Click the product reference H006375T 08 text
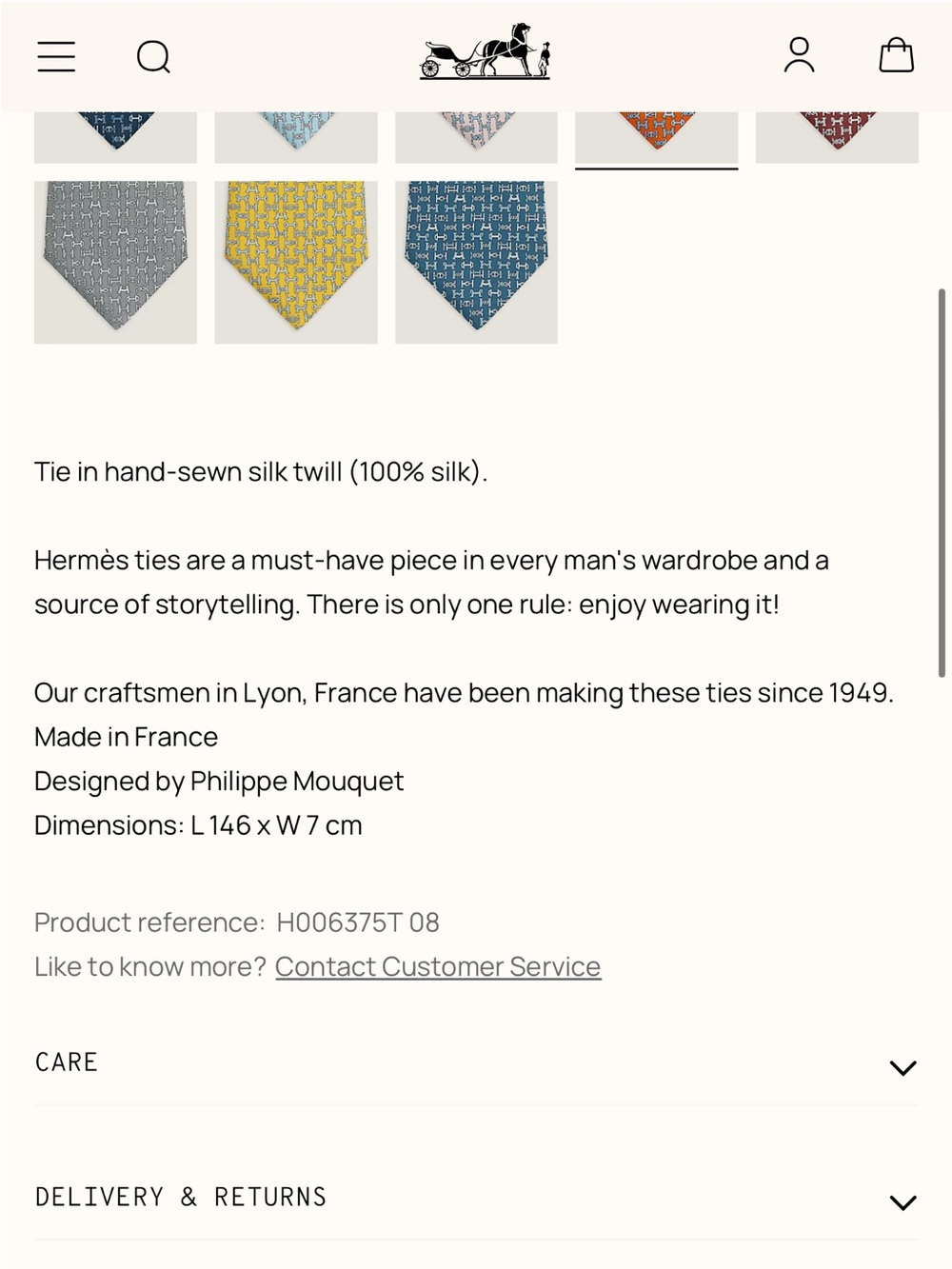Screen dimensions: 952x1269 tap(358, 922)
